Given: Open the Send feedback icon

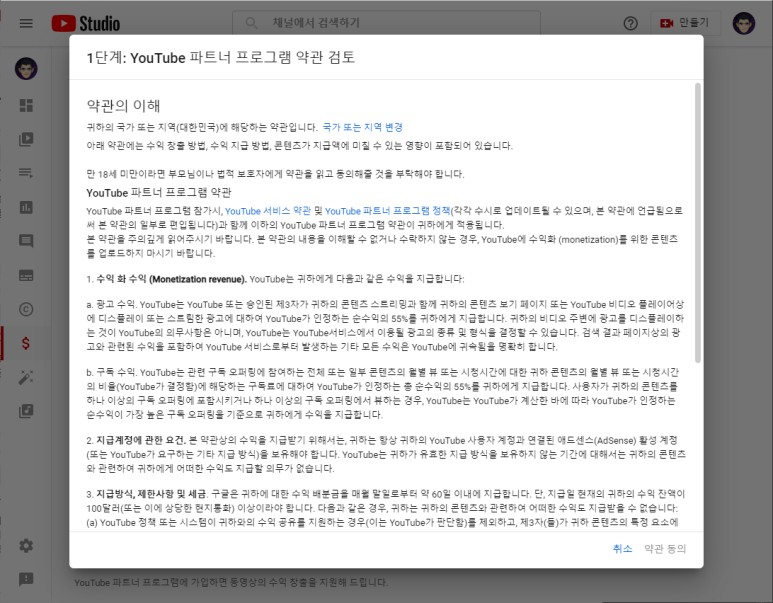Looking at the screenshot, I should [26, 579].
